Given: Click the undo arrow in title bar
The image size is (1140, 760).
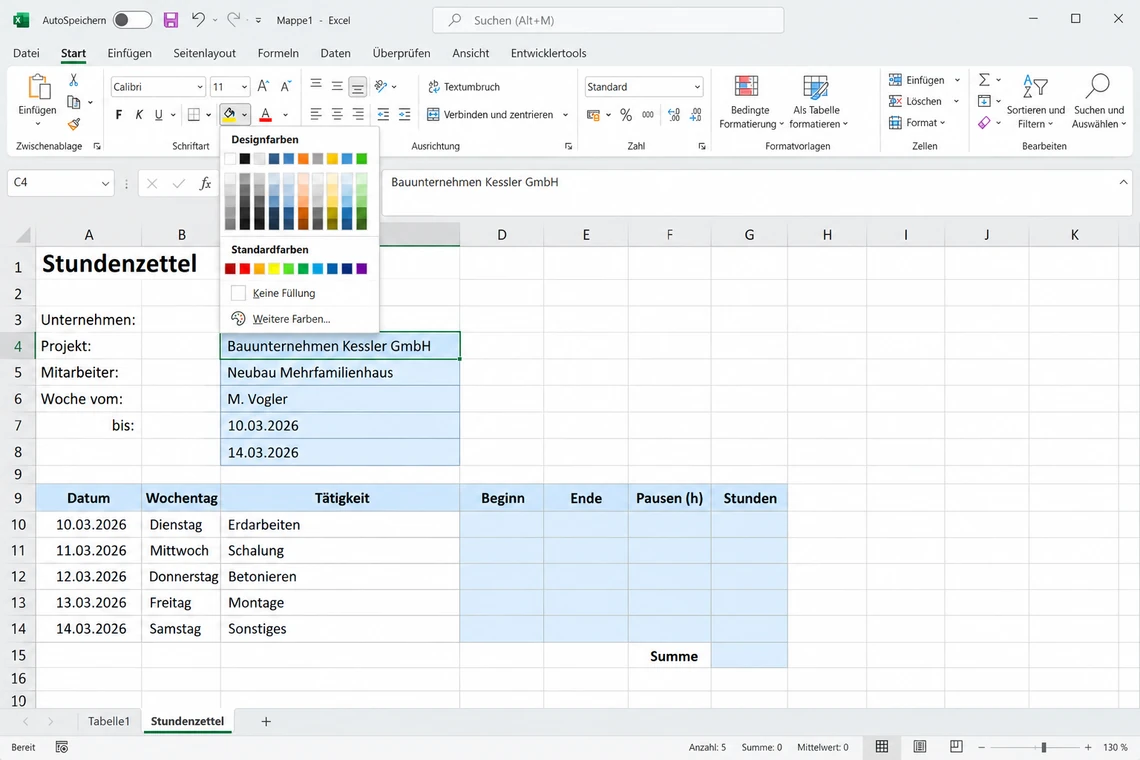Looking at the screenshot, I should pos(198,20).
